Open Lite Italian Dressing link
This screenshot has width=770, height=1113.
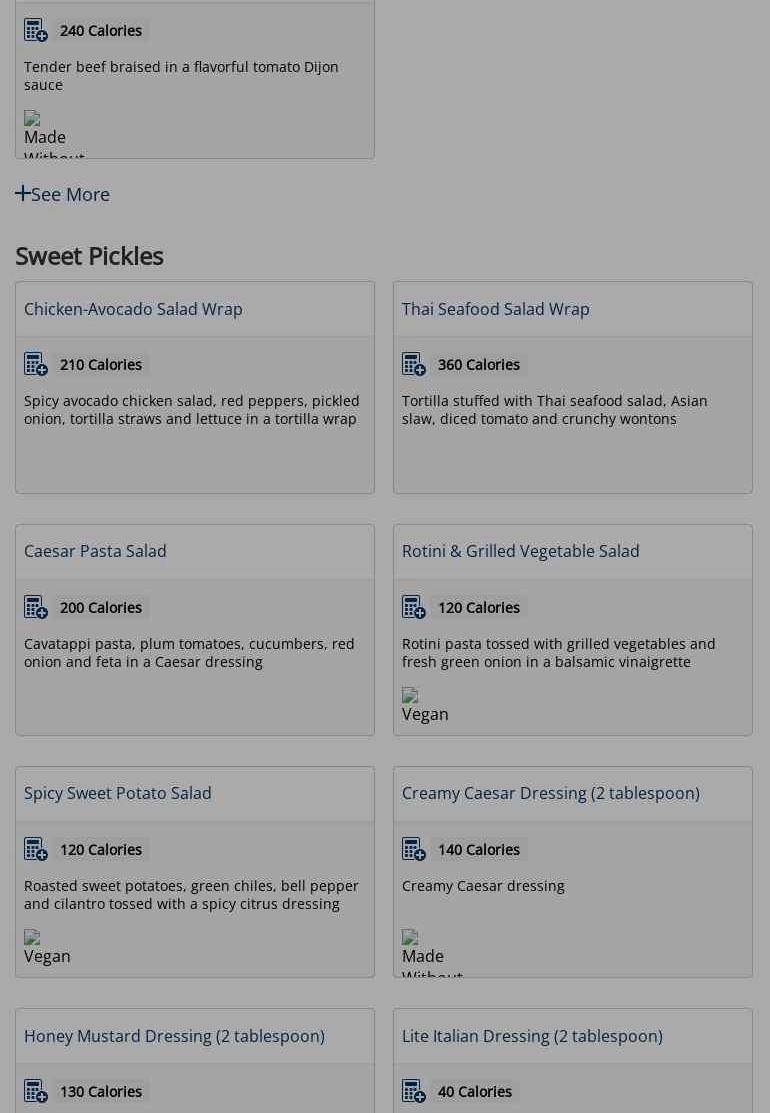(532, 1036)
